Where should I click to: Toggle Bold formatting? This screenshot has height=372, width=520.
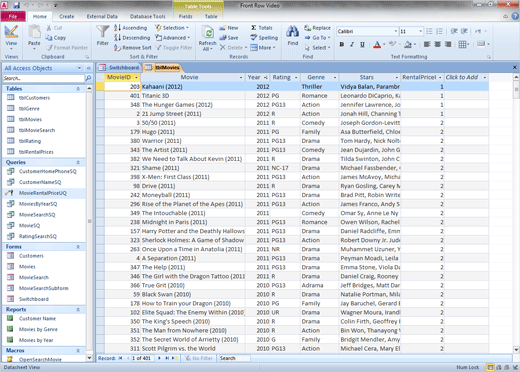point(342,44)
